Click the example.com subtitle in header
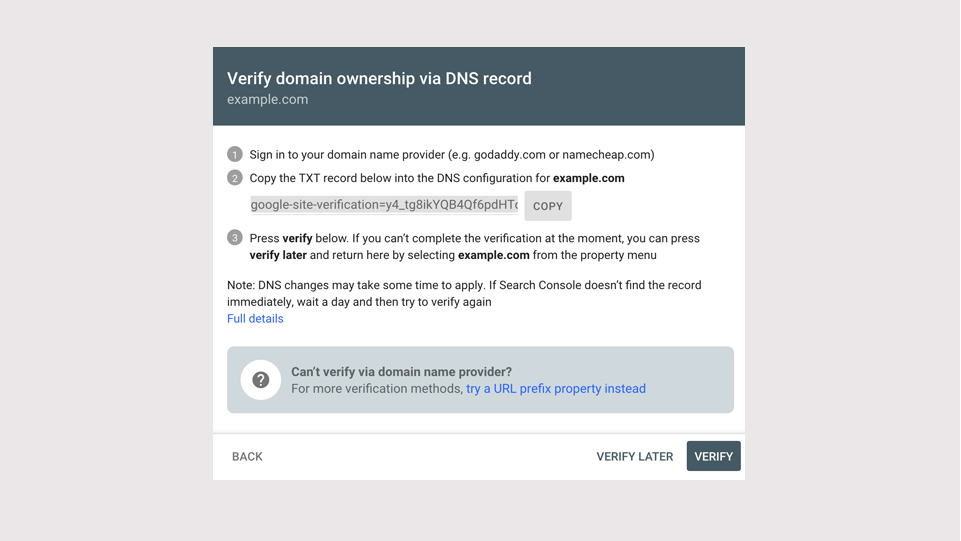The width and height of the screenshot is (961, 541). [267, 99]
